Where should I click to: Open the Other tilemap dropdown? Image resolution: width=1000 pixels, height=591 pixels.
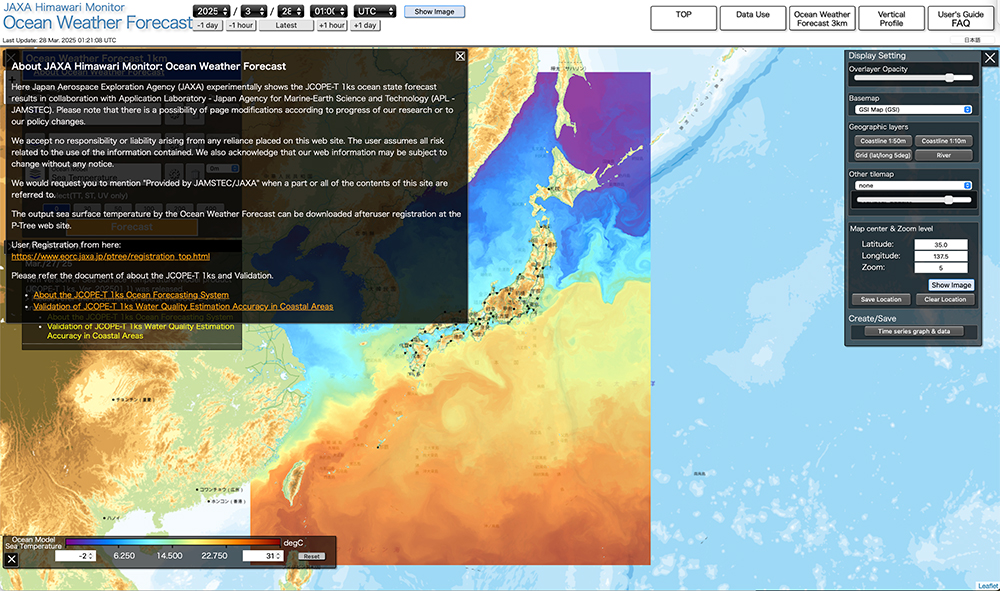tap(913, 186)
